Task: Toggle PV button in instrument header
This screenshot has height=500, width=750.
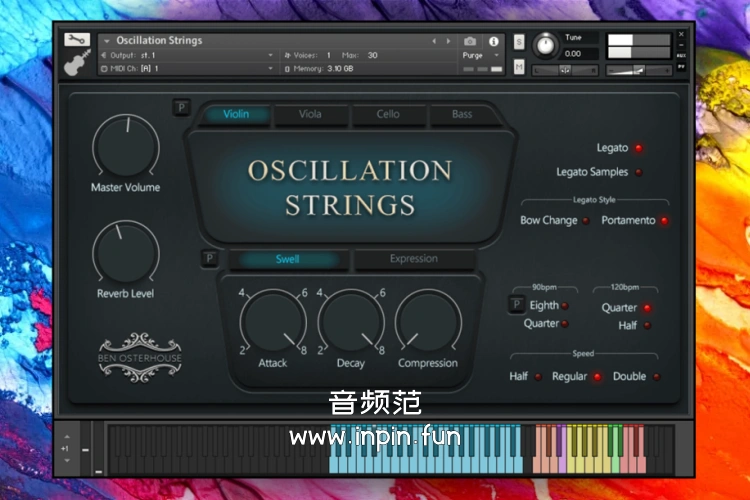Action: pyautogui.click(x=682, y=67)
